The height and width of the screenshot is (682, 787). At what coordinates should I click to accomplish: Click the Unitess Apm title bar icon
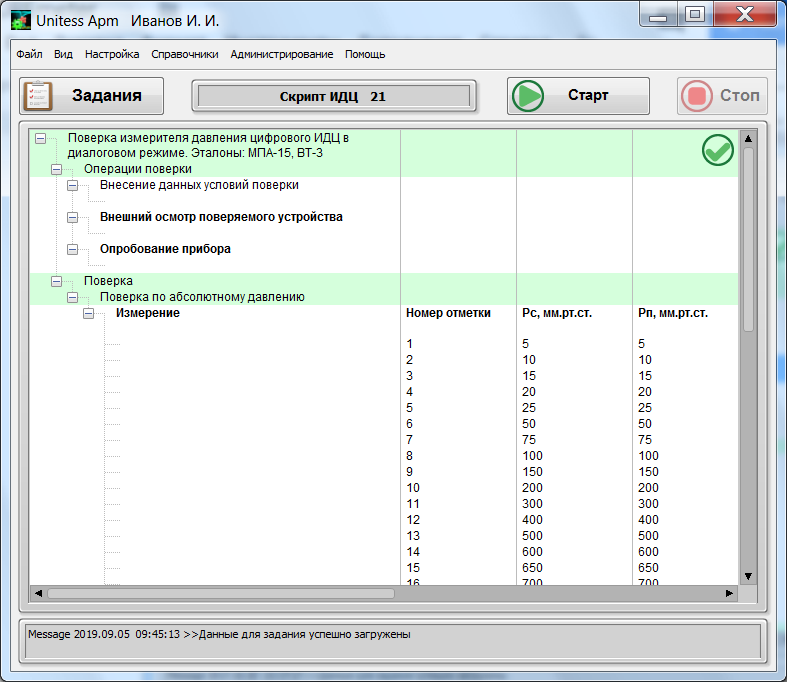20,20
